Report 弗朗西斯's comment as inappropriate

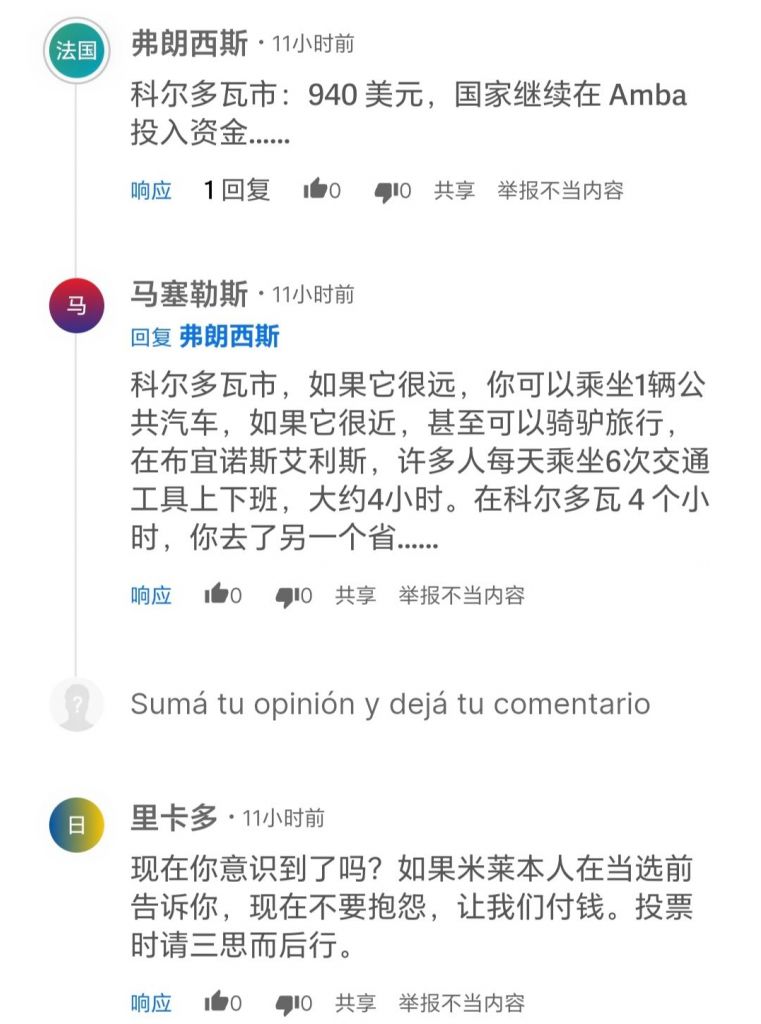pos(560,190)
